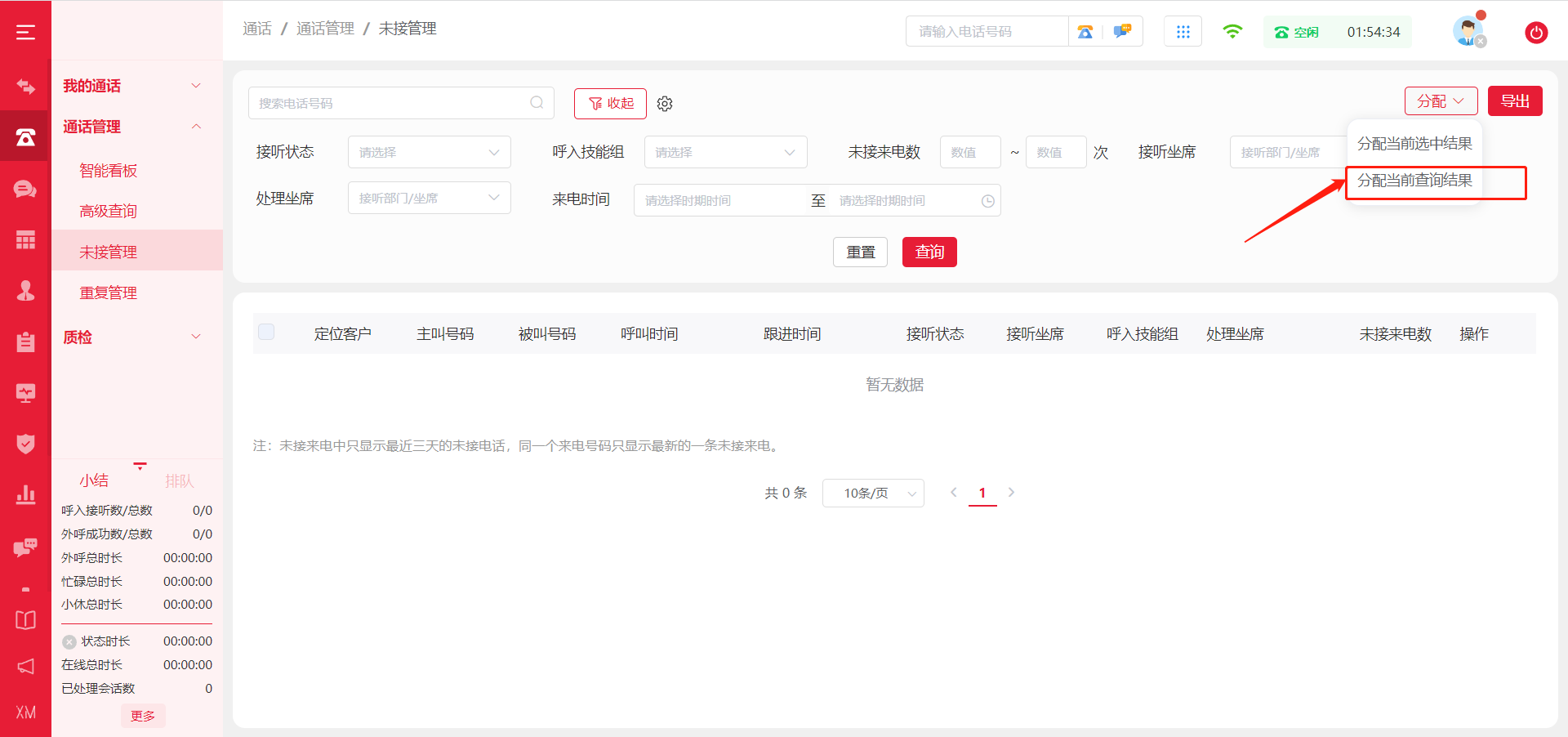Go to the next page arrow
The width and height of the screenshot is (1568, 737).
[x=1011, y=493]
